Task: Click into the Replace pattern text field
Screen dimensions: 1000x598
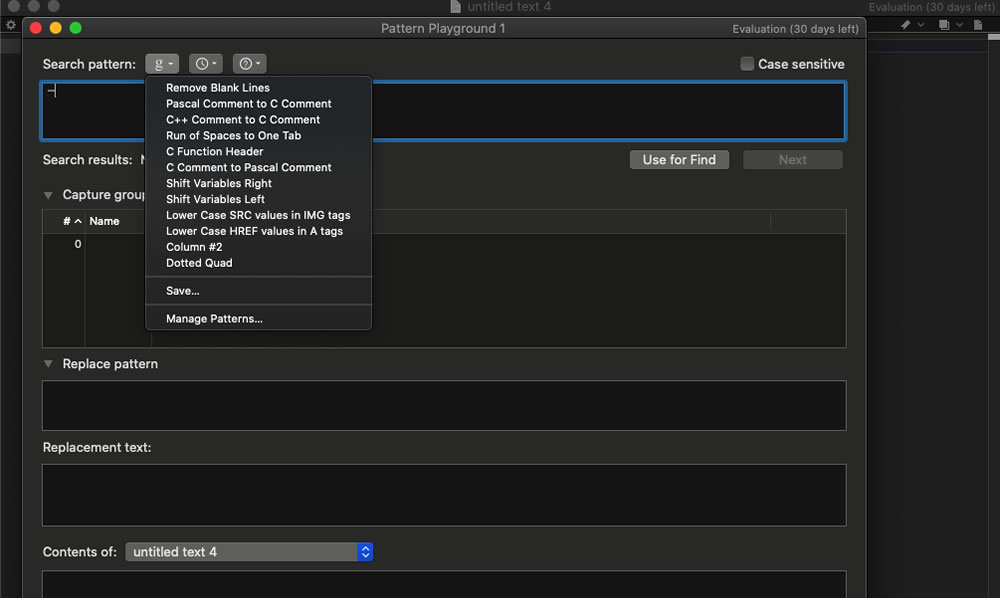Action: coord(444,405)
